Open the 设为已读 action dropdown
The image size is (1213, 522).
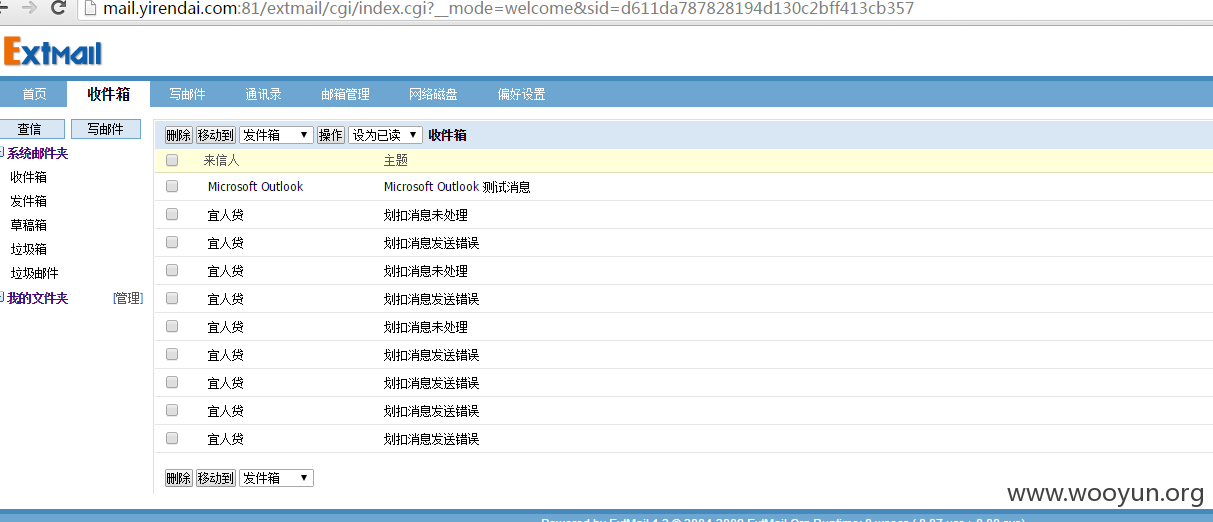pyautogui.click(x=385, y=135)
